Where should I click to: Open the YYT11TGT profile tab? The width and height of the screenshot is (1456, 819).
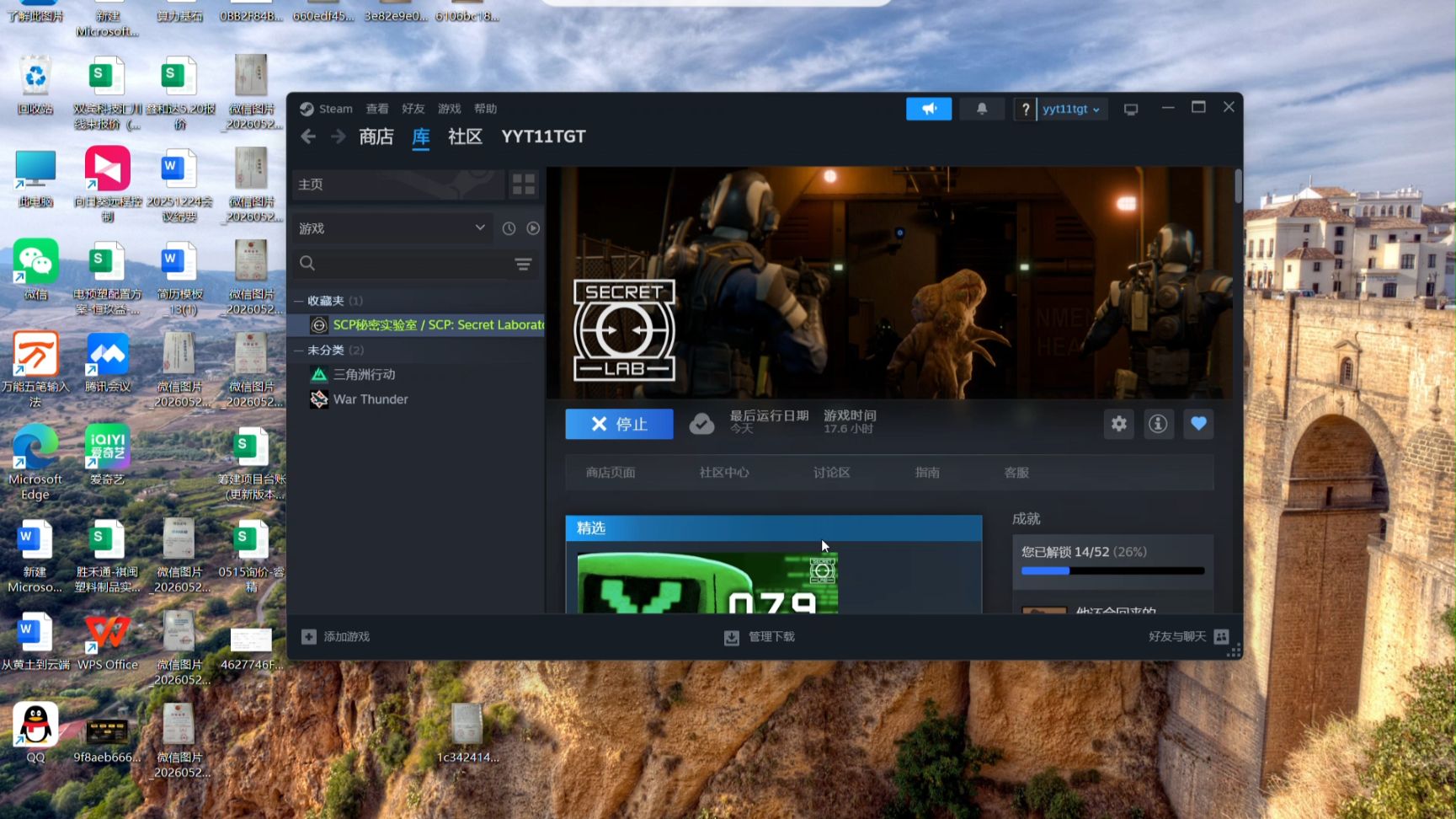point(543,136)
